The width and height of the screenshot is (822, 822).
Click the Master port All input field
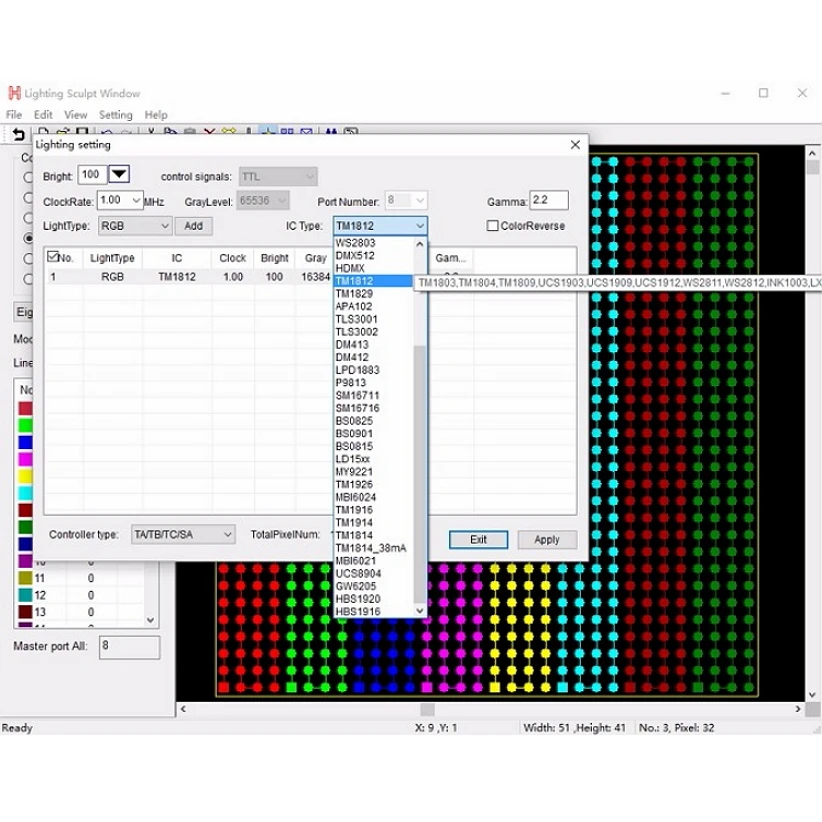(x=129, y=647)
